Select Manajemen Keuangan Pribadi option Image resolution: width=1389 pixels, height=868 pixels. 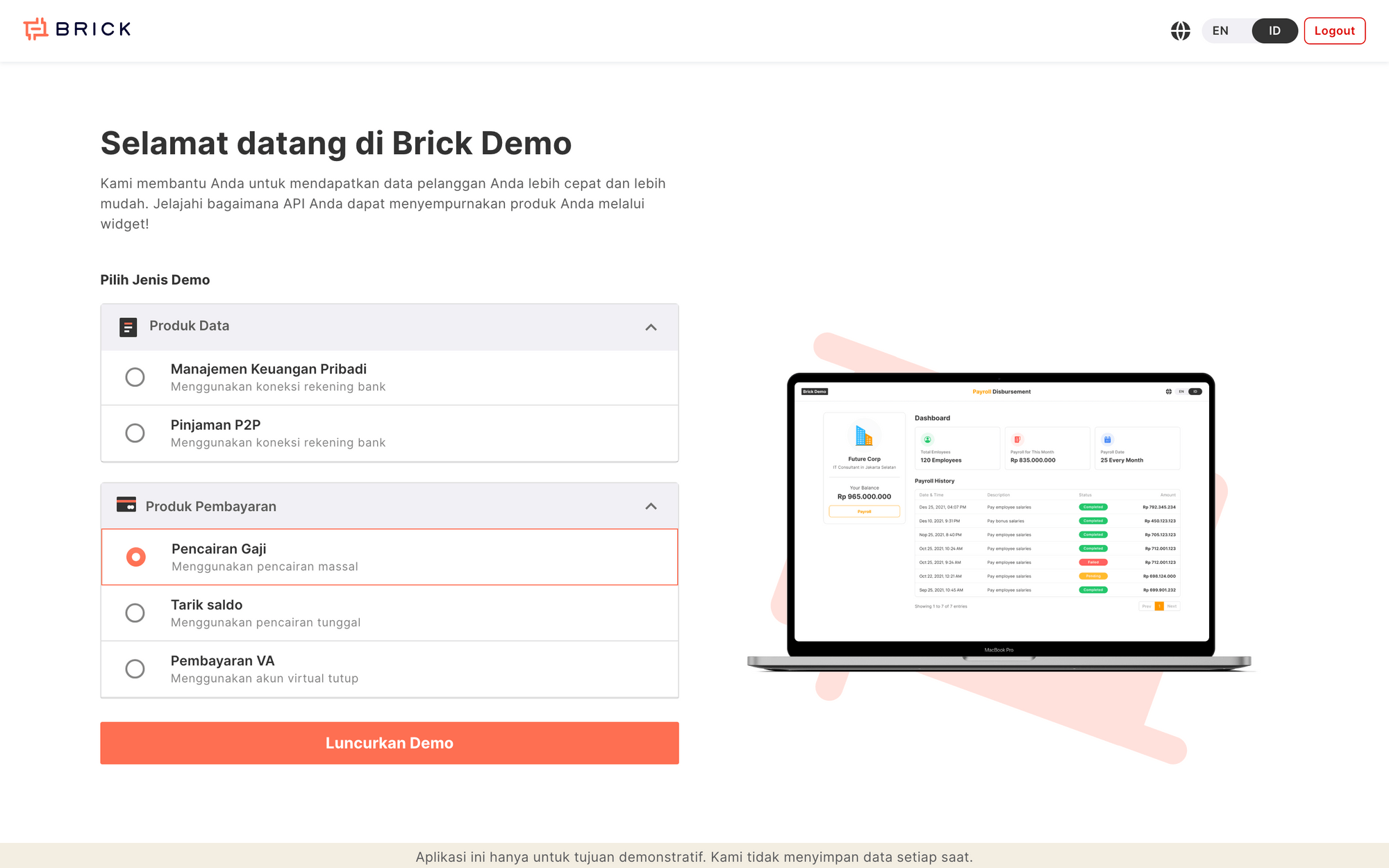(135, 377)
